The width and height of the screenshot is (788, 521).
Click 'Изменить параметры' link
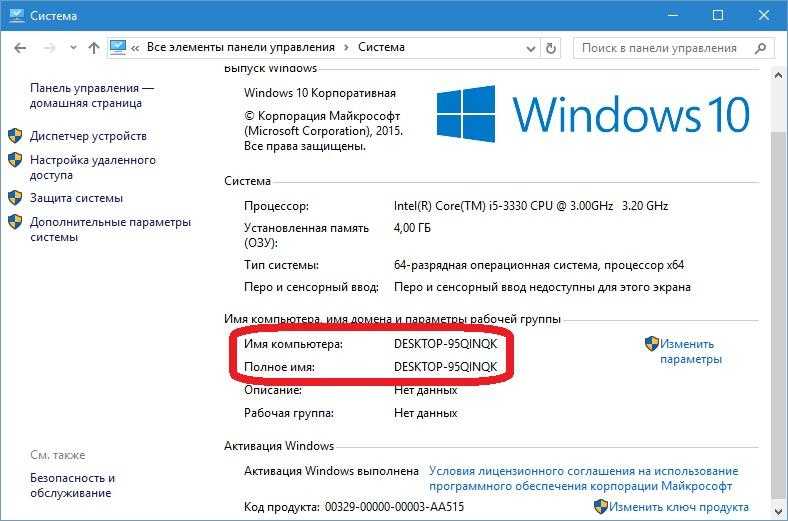click(691, 352)
